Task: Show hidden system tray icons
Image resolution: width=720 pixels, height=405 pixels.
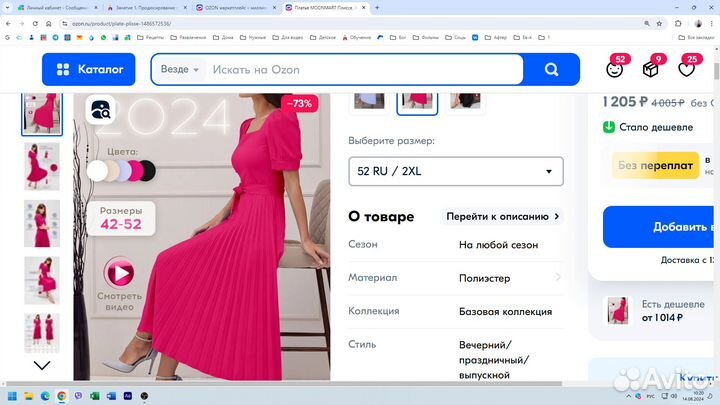Action: pos(628,396)
